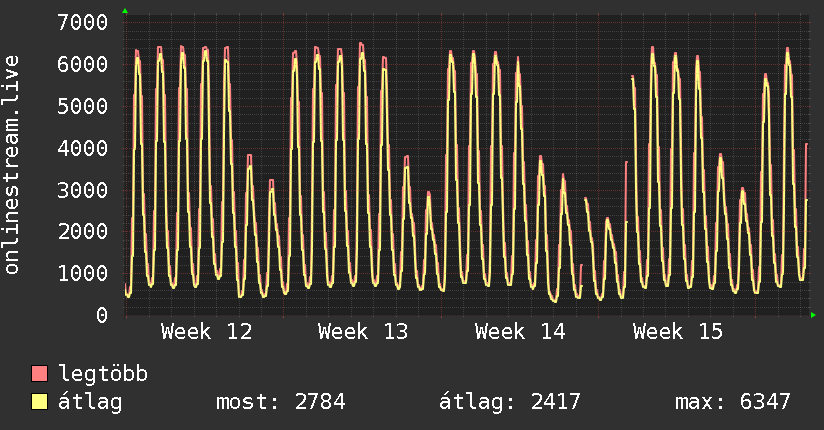824x430 pixels.
Task: Click the yellow átlag legend swatch
Action: [x=39, y=402]
